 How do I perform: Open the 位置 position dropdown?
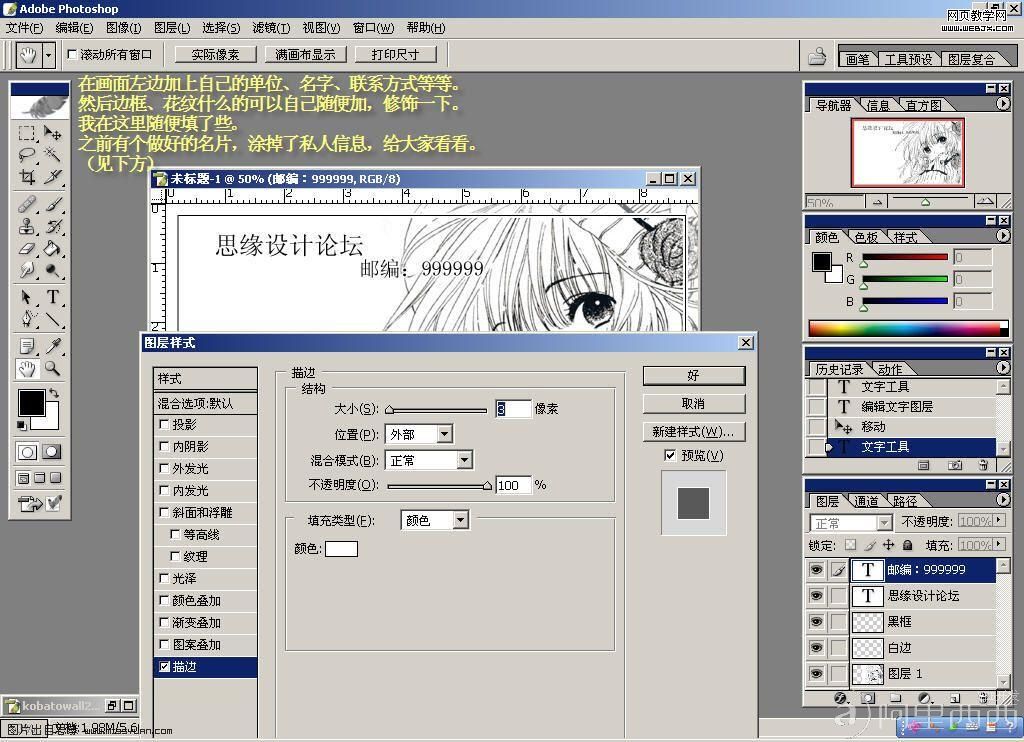[444, 434]
